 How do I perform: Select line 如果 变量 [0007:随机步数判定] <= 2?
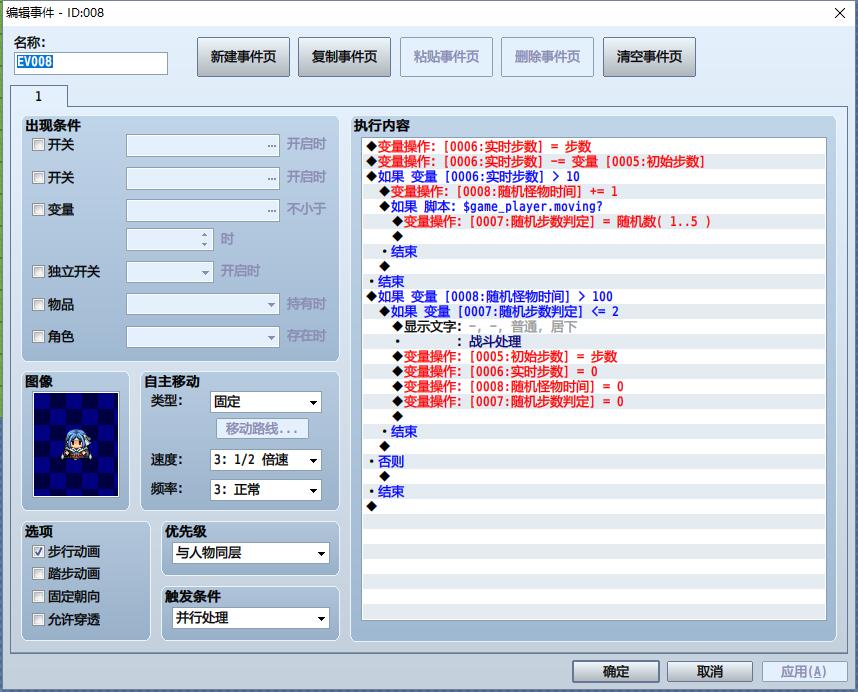(x=594, y=312)
